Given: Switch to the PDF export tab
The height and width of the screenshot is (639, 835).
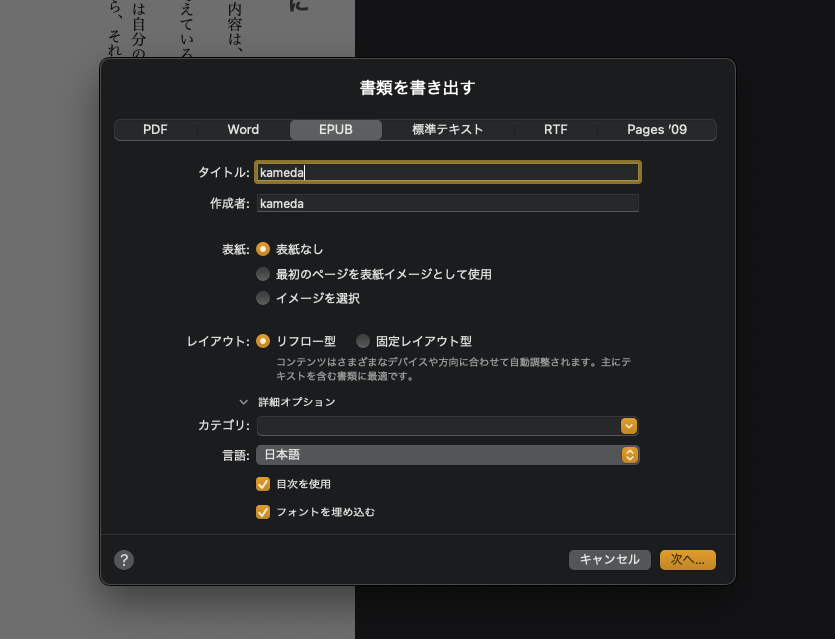Looking at the screenshot, I should click(x=155, y=129).
